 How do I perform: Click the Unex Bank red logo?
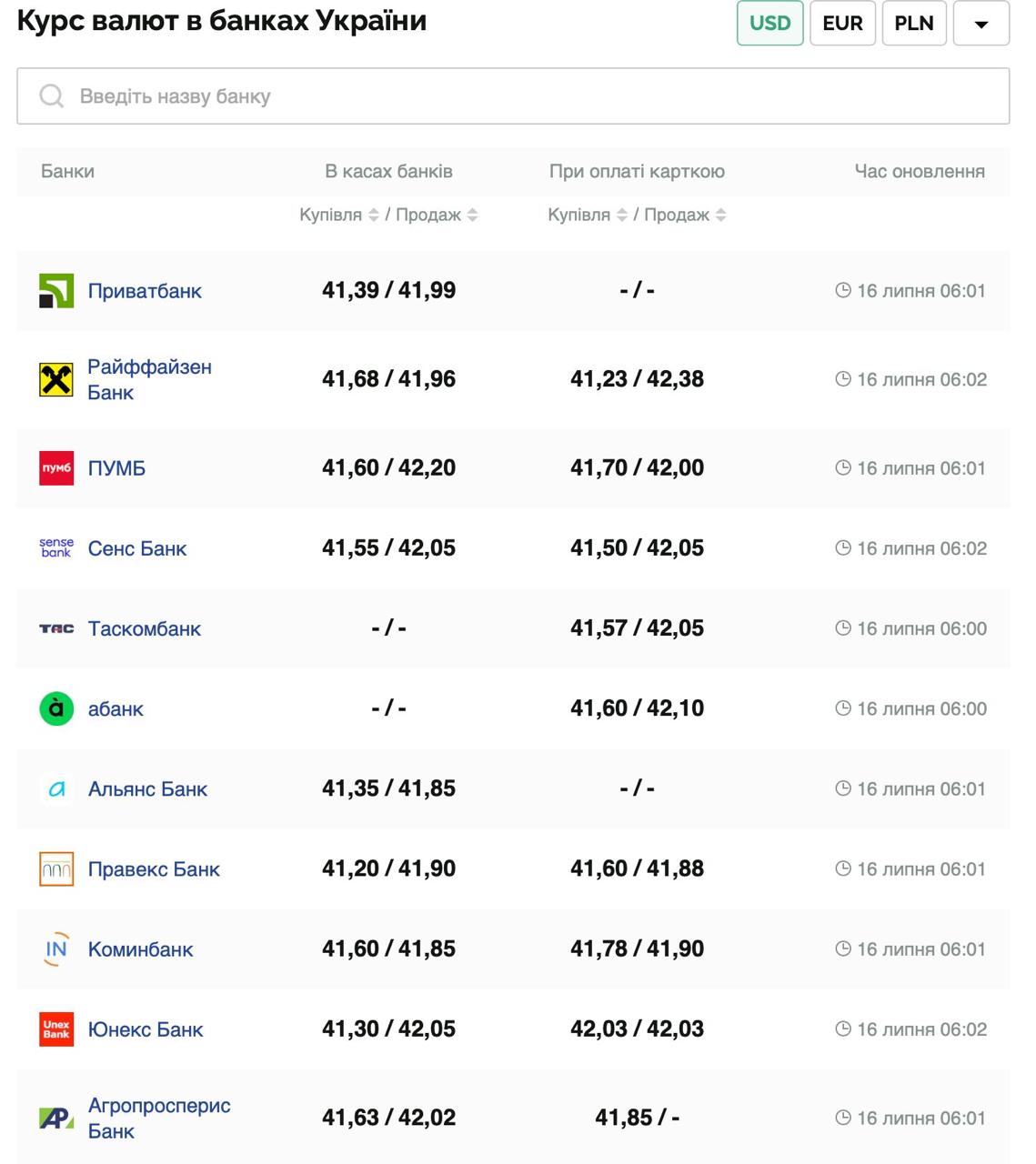pyautogui.click(x=55, y=1029)
